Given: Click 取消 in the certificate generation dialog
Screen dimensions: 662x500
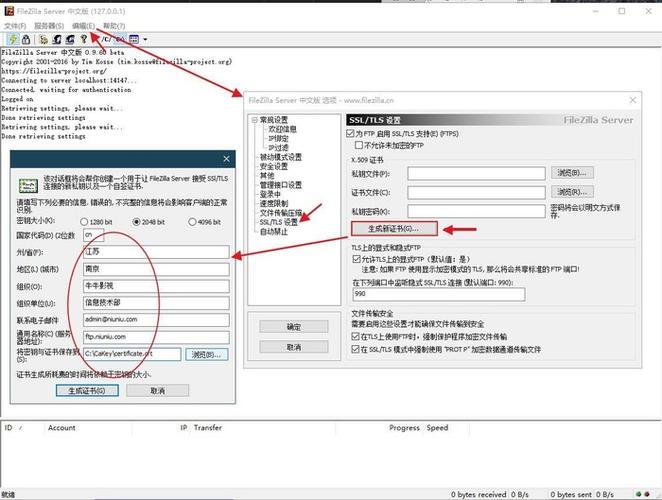Looking at the screenshot, I should click(157, 391).
